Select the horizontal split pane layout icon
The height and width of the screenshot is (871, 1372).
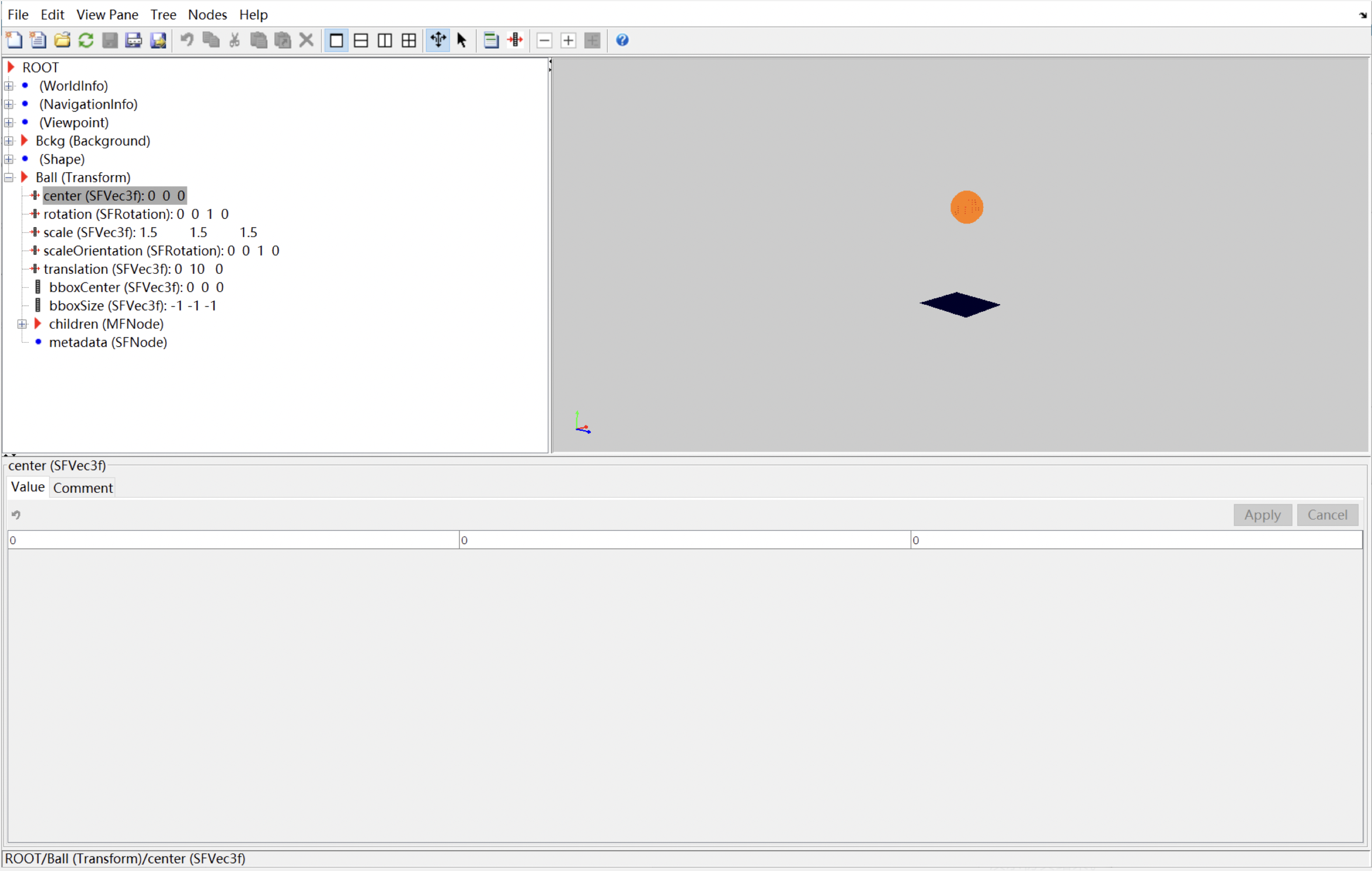(x=361, y=40)
